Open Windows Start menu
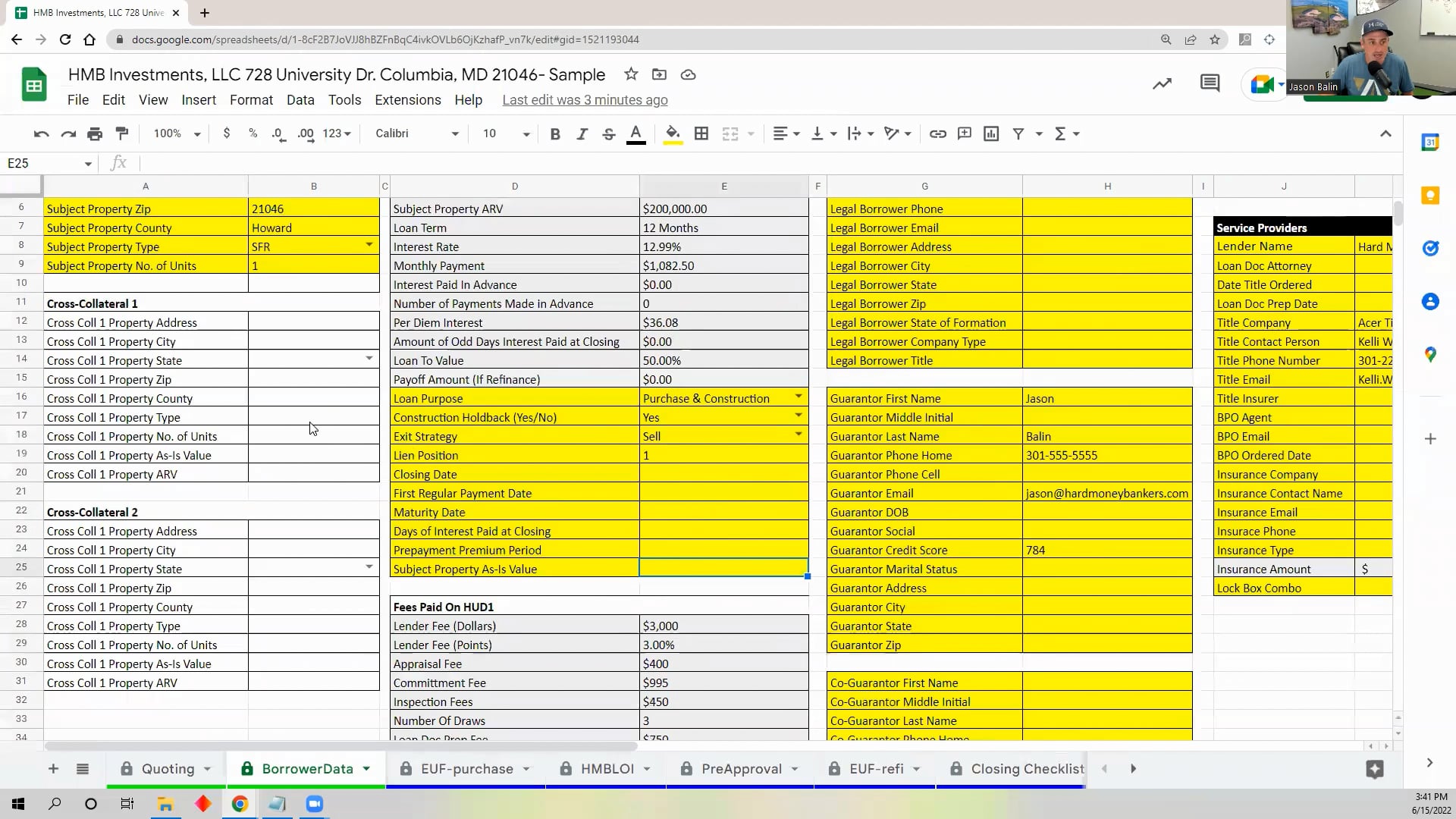 coord(18,804)
